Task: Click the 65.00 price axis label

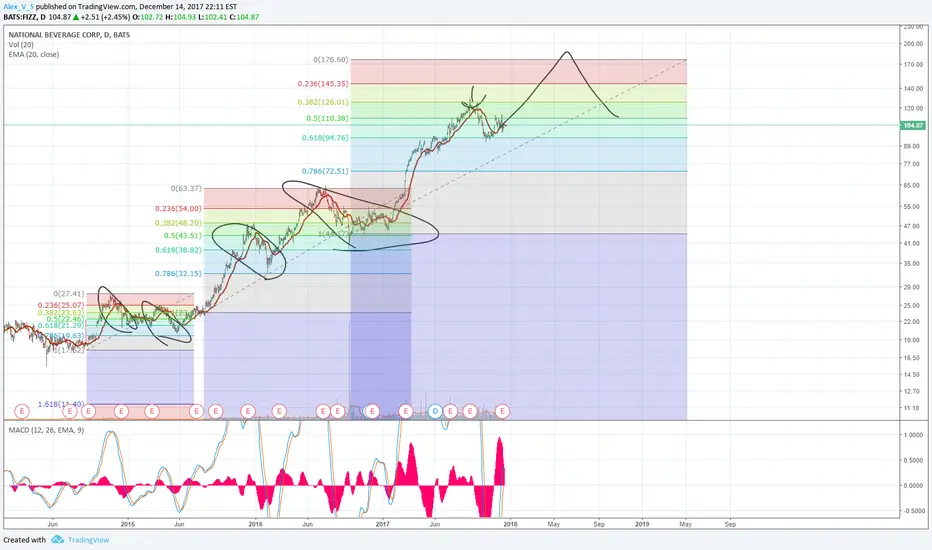Action: point(911,186)
